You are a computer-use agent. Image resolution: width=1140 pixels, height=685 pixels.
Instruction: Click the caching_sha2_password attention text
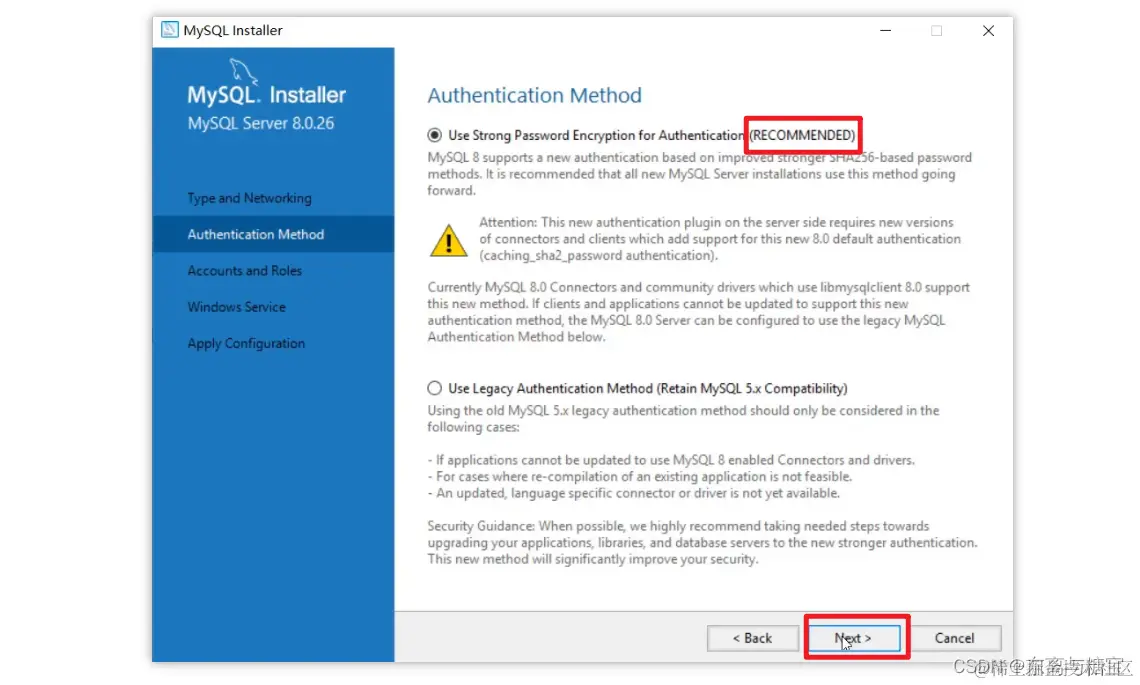point(720,239)
